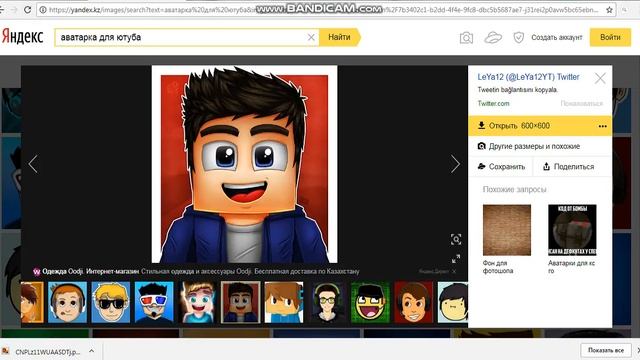The height and width of the screenshot is (360, 640).
Task: Open the Фон для фотошопа thumbnail
Action: click(x=507, y=230)
